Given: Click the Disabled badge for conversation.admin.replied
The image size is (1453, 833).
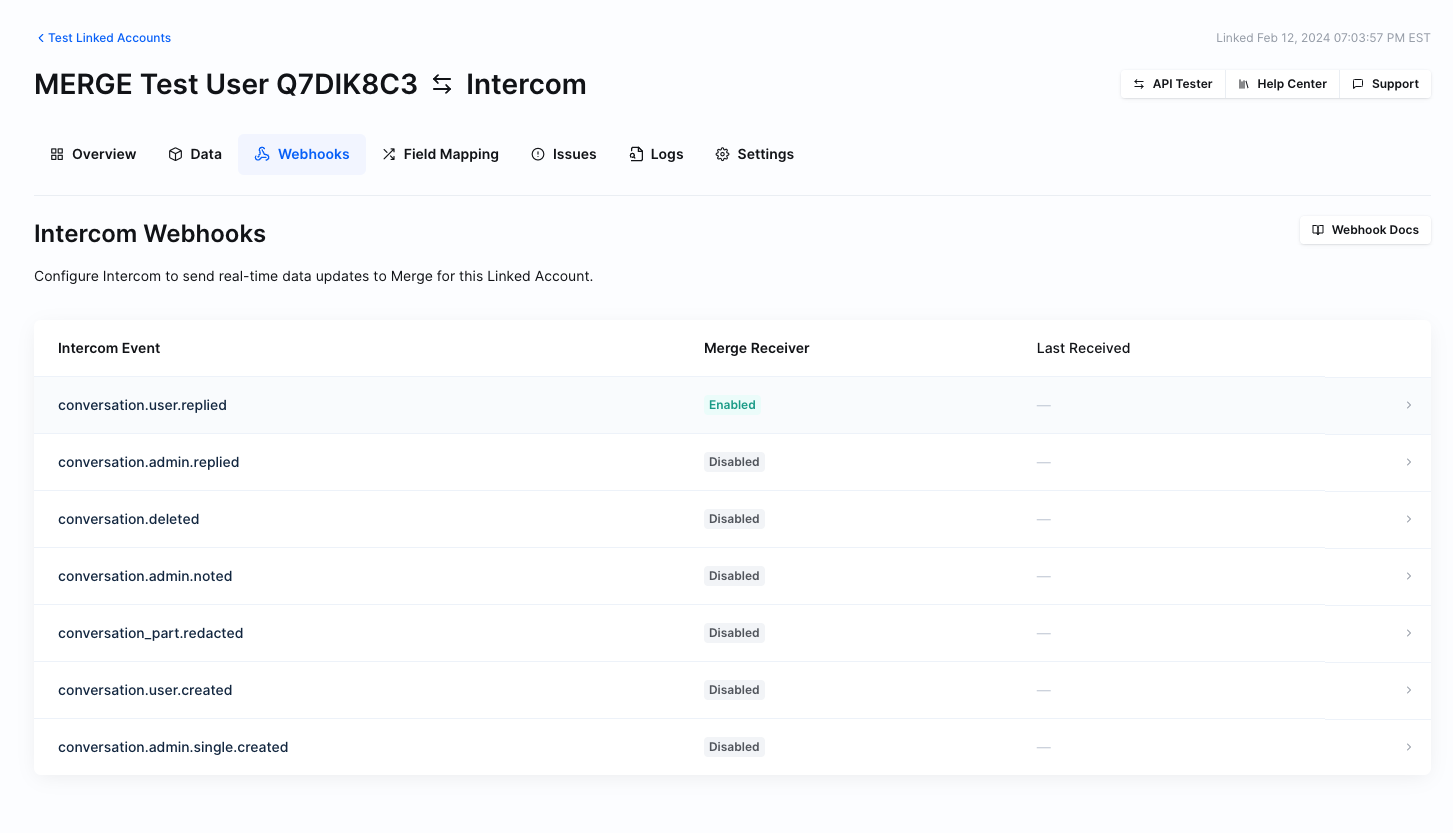Looking at the screenshot, I should 734,462.
